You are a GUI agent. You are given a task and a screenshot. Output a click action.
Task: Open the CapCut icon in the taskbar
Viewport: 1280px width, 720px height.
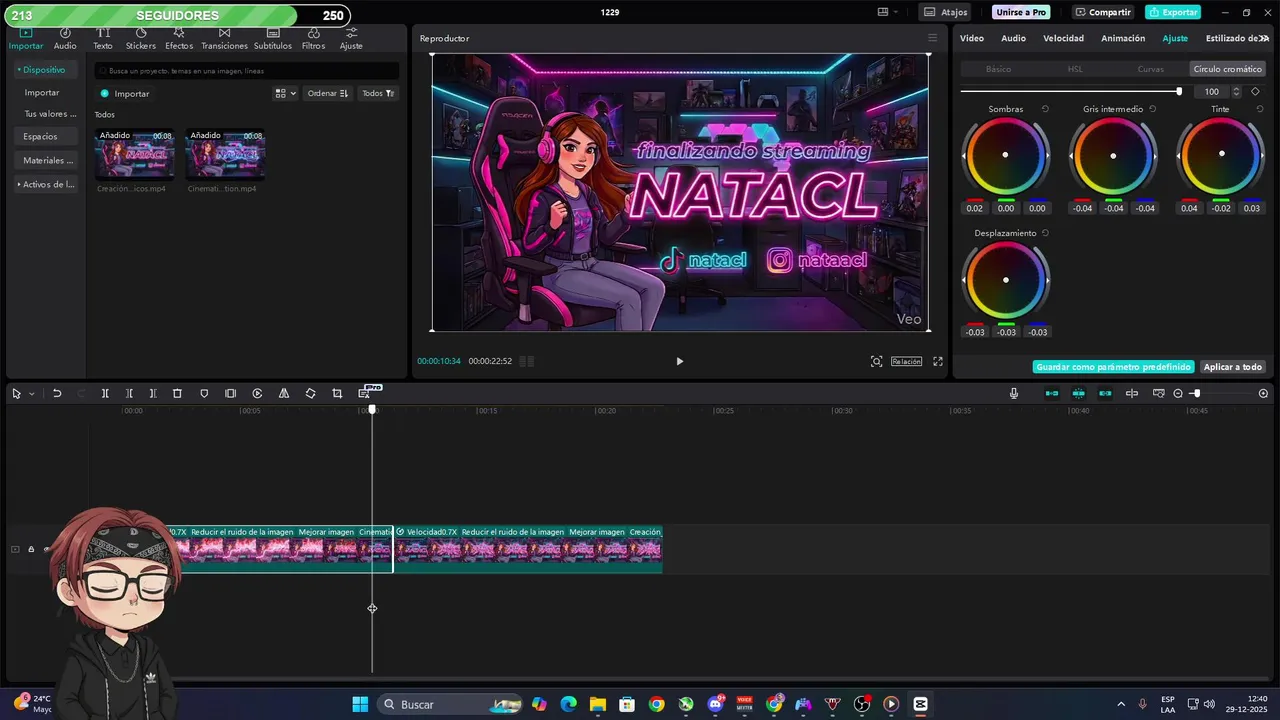pyautogui.click(x=920, y=704)
